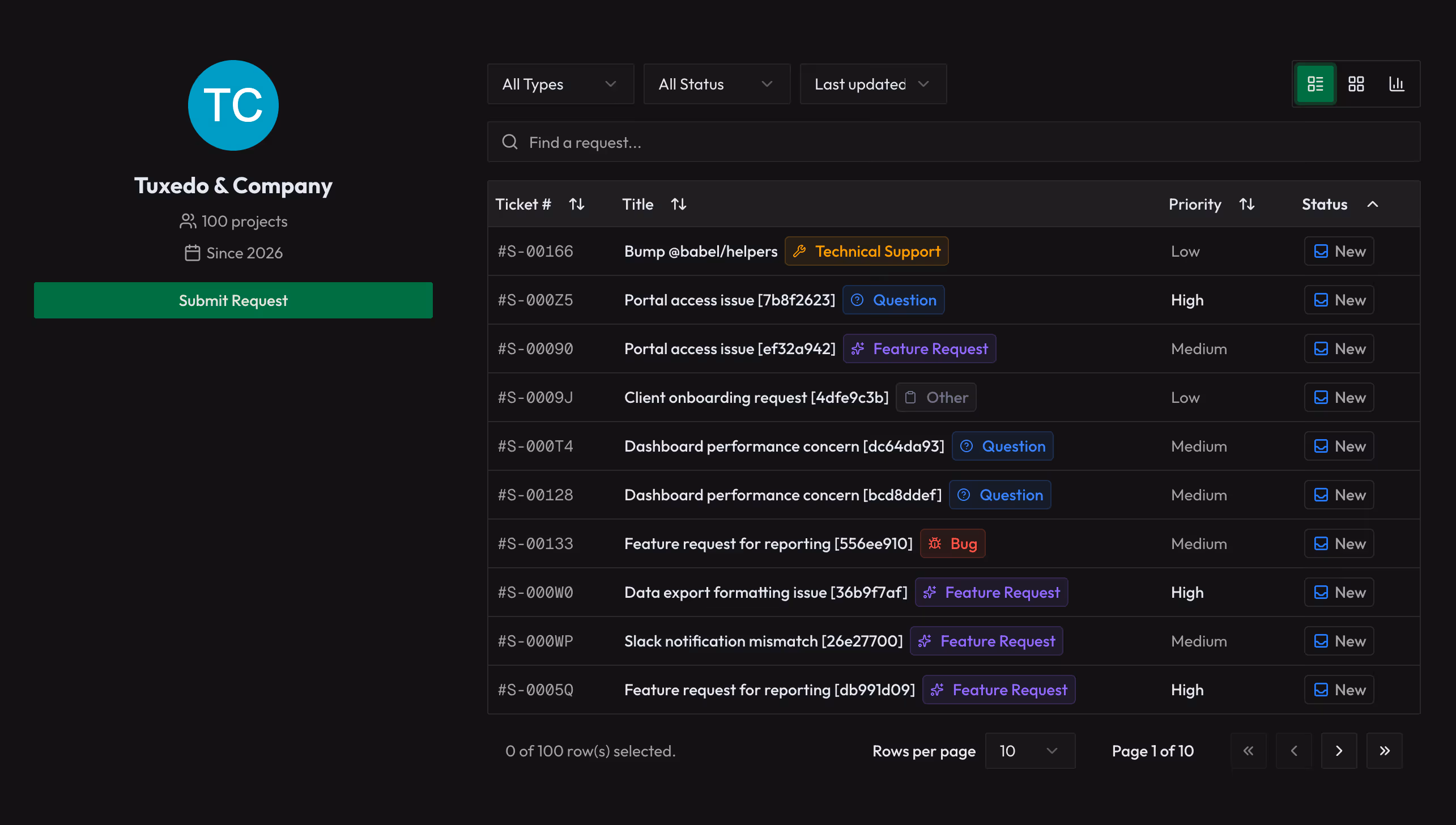The height and width of the screenshot is (825, 1456).
Task: Toggle sorting on the Title column
Action: click(x=678, y=204)
